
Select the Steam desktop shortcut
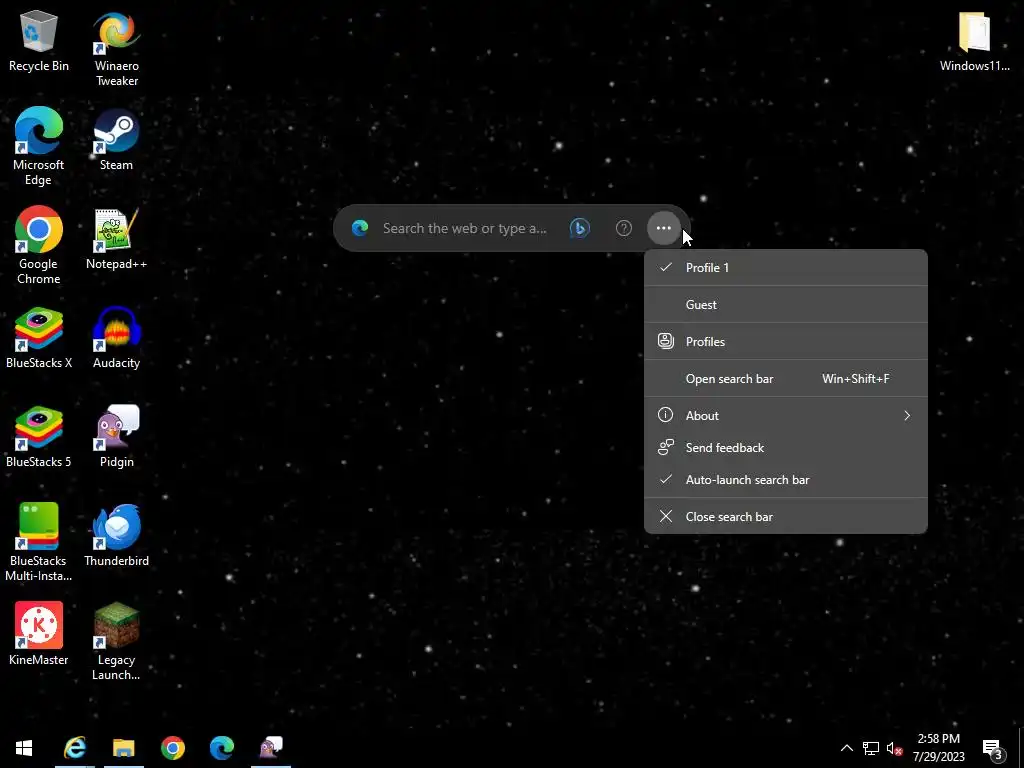click(116, 140)
